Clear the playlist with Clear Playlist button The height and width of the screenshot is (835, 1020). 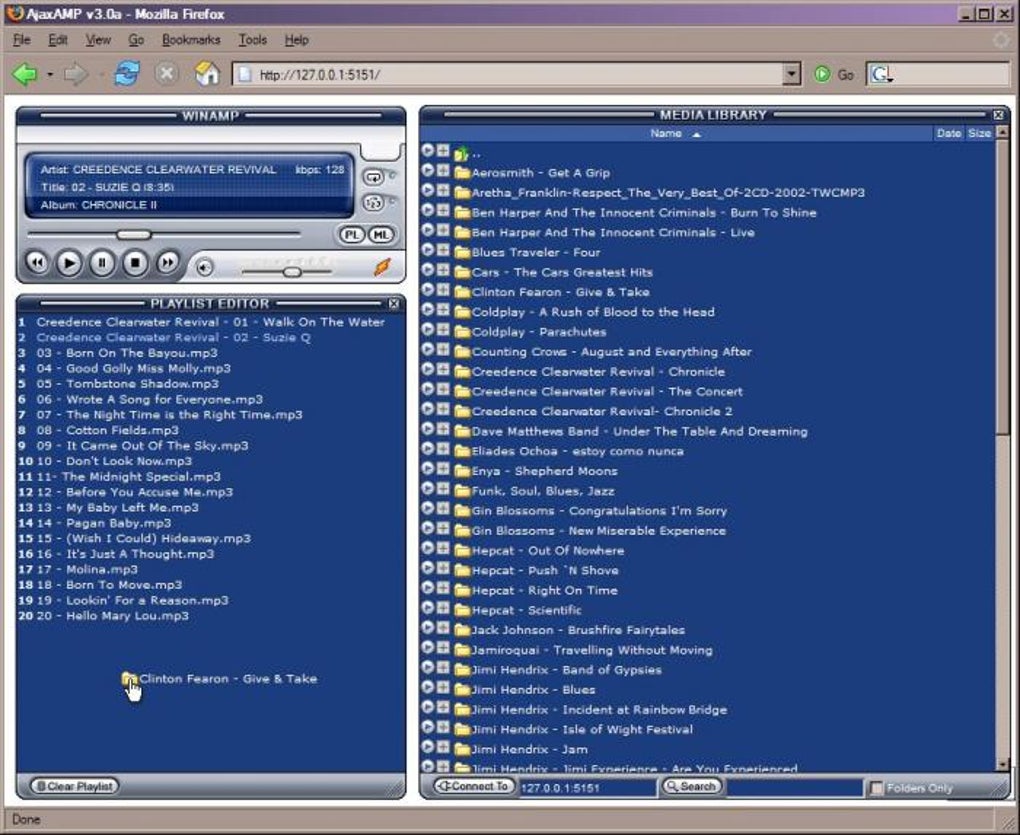(x=75, y=786)
